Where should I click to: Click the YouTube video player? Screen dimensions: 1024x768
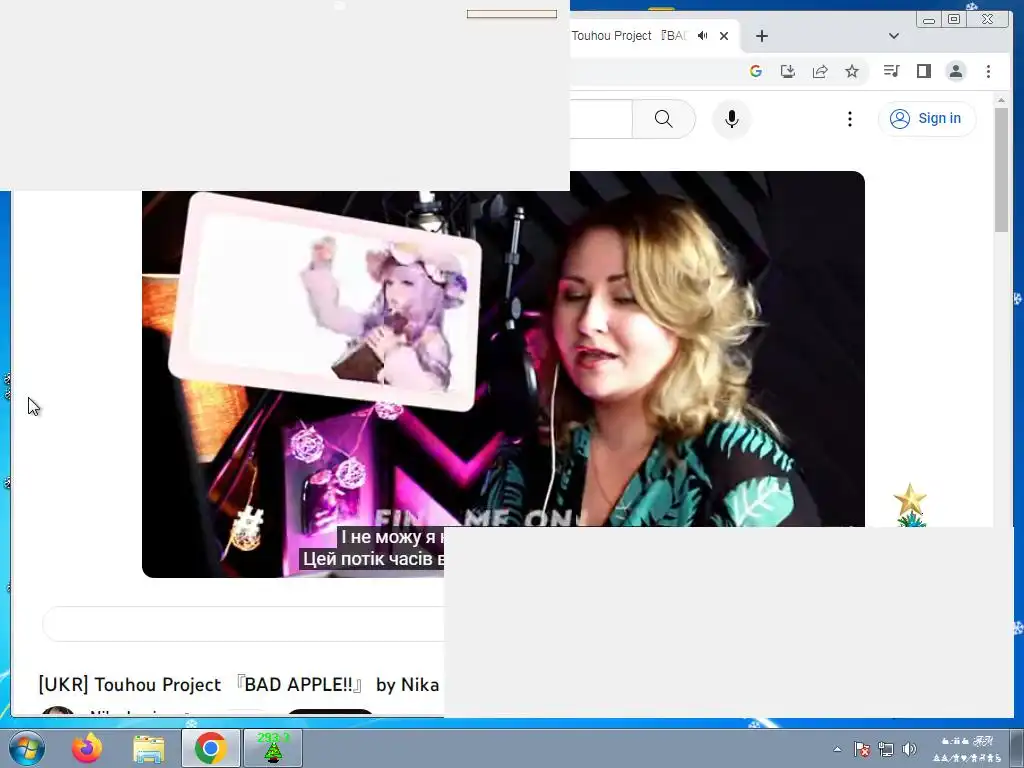[503, 374]
